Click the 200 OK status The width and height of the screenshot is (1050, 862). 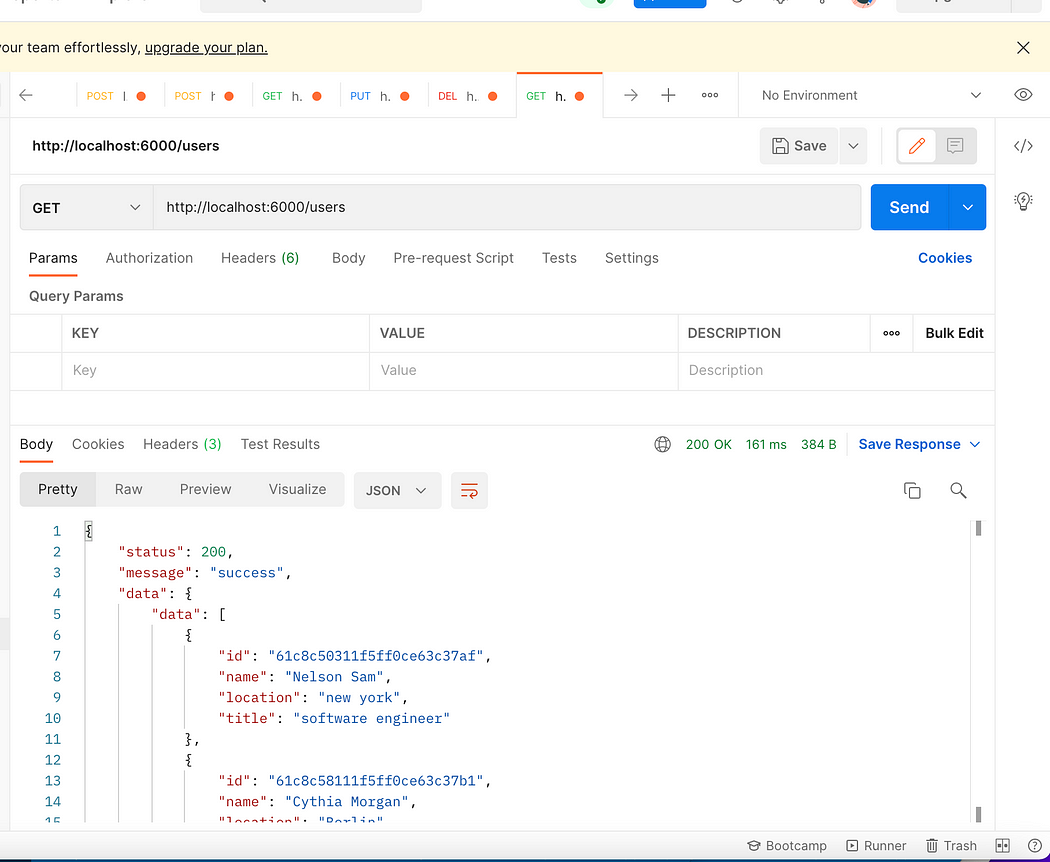pos(708,444)
